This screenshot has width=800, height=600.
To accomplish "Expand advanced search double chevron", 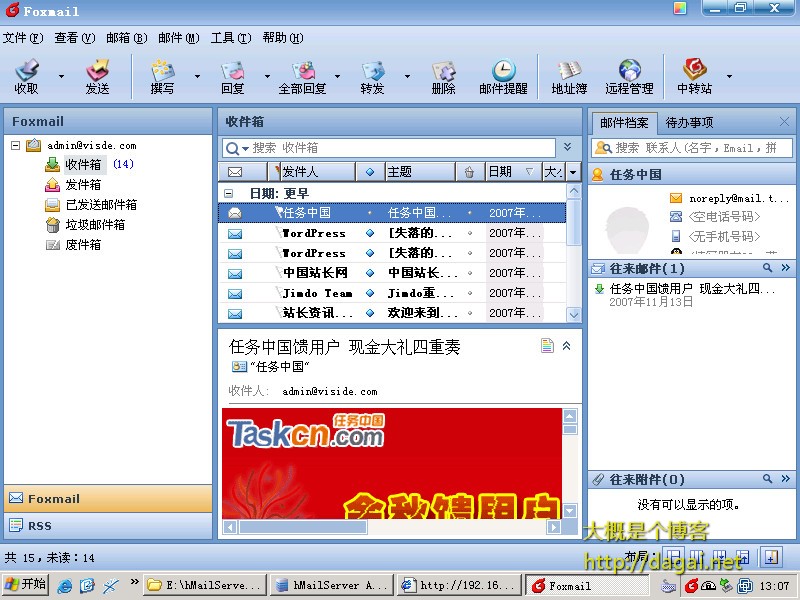I will click(567, 147).
